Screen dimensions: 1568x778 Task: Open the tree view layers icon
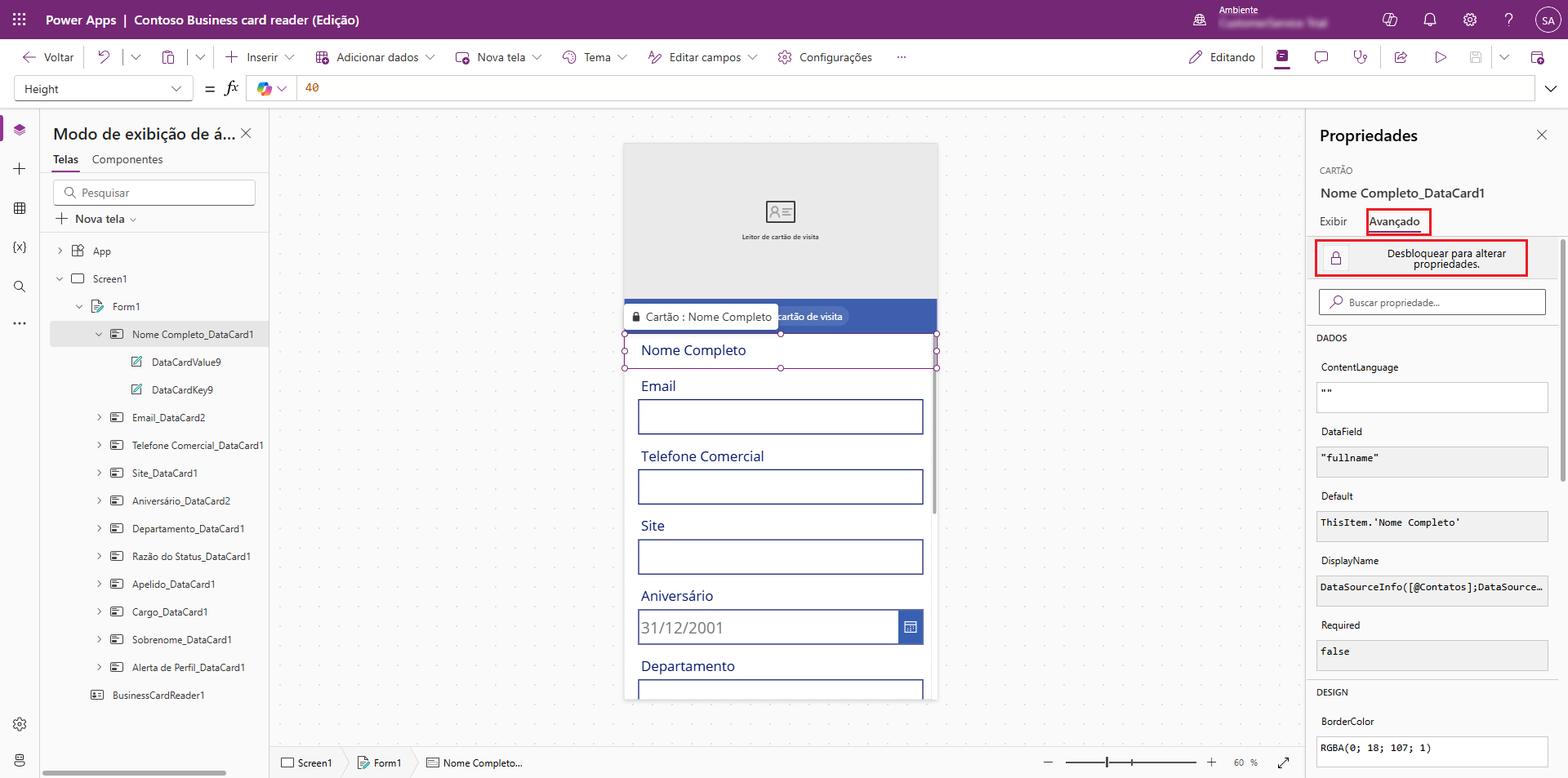(x=20, y=130)
